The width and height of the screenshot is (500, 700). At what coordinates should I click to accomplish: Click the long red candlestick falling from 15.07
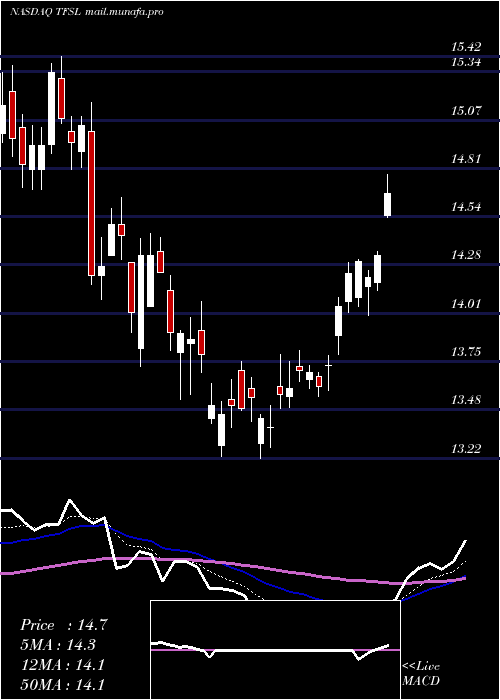(92, 203)
